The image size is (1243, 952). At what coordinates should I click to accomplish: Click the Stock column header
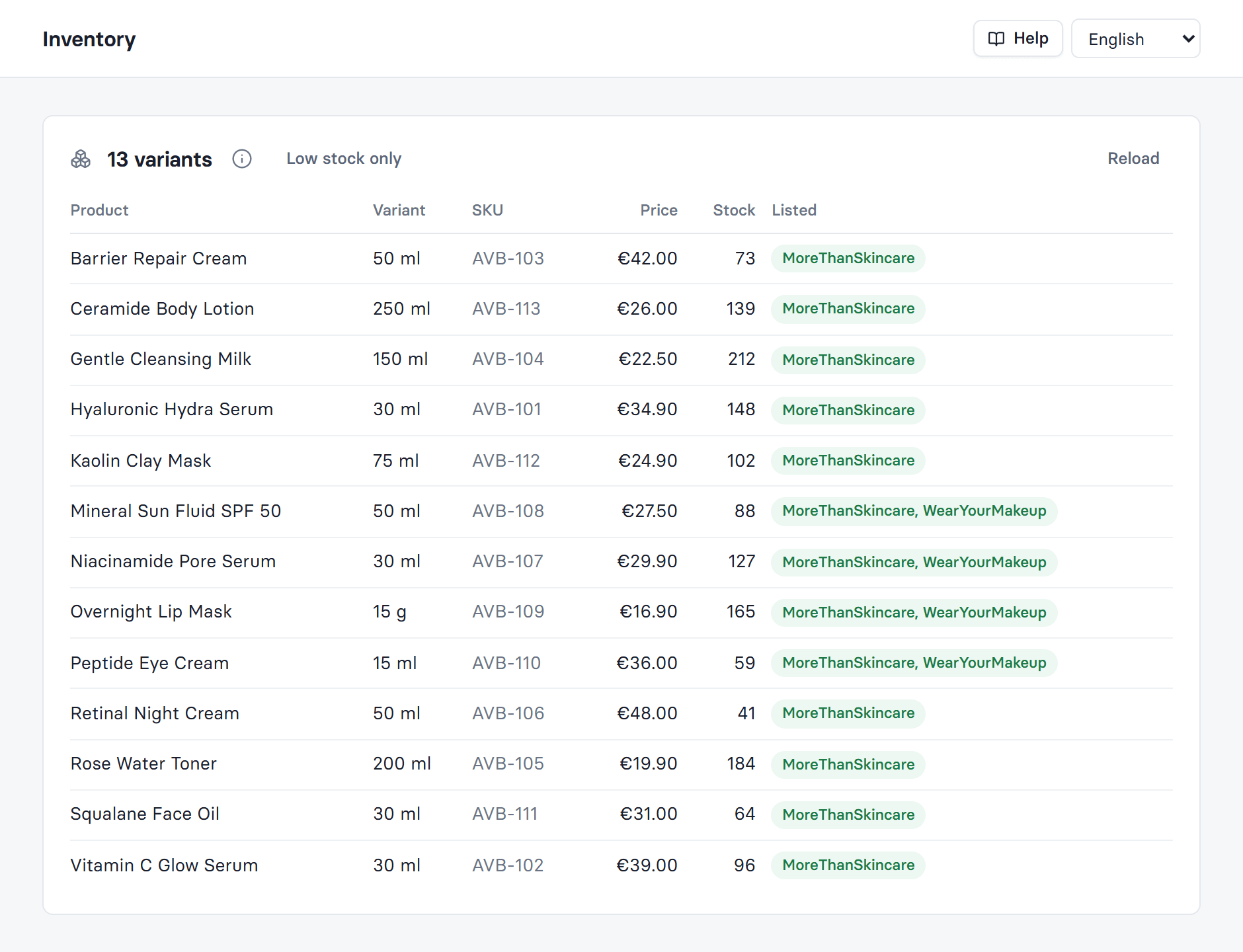734,210
